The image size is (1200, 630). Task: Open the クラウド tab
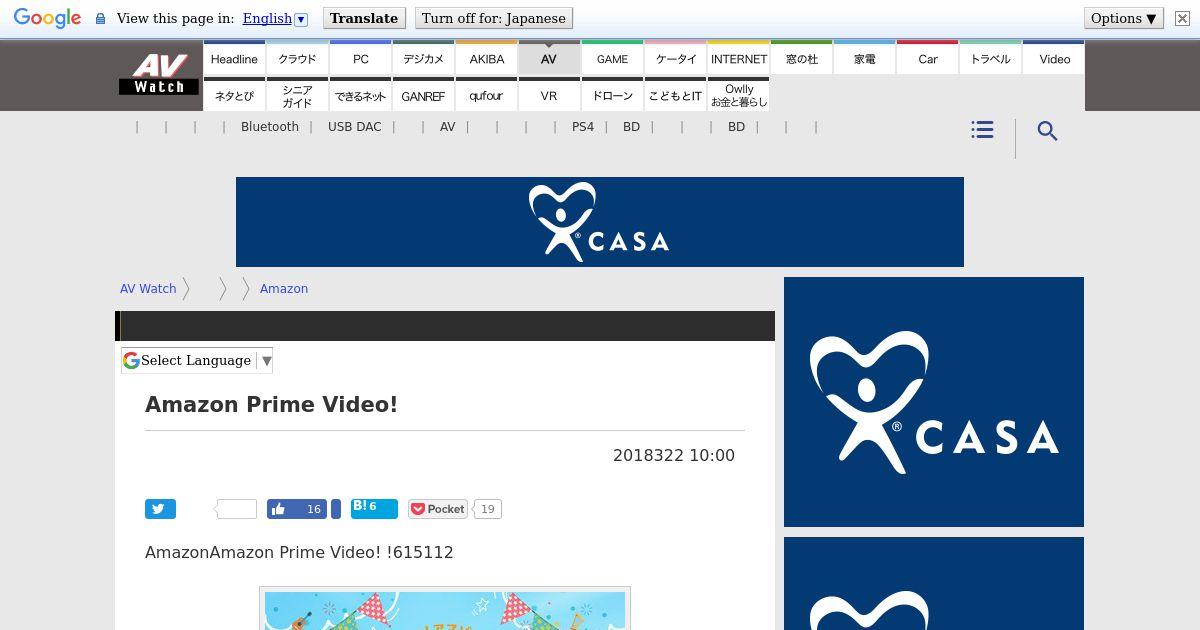coord(297,58)
